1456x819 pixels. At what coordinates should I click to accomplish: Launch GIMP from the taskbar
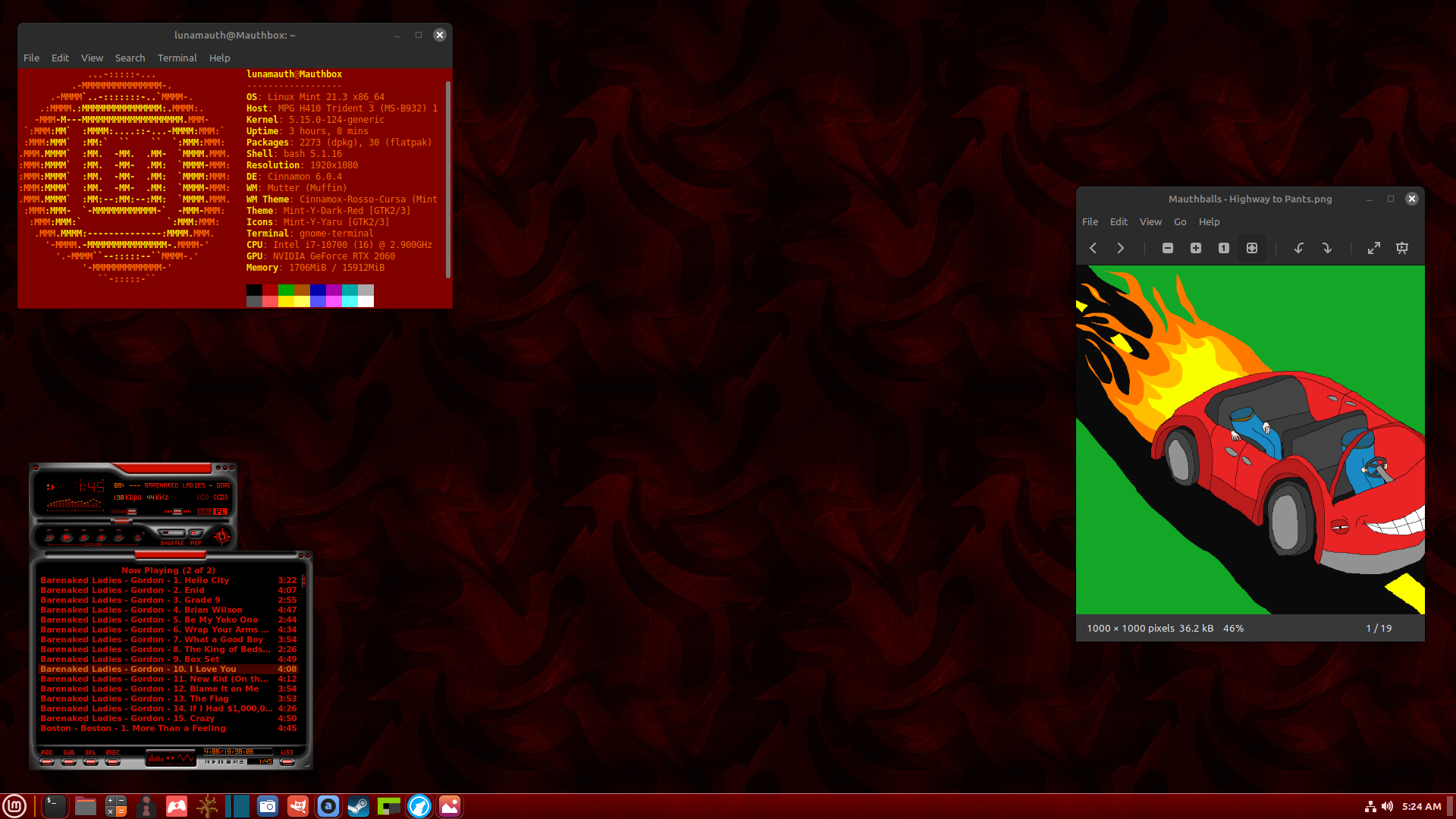point(298,806)
